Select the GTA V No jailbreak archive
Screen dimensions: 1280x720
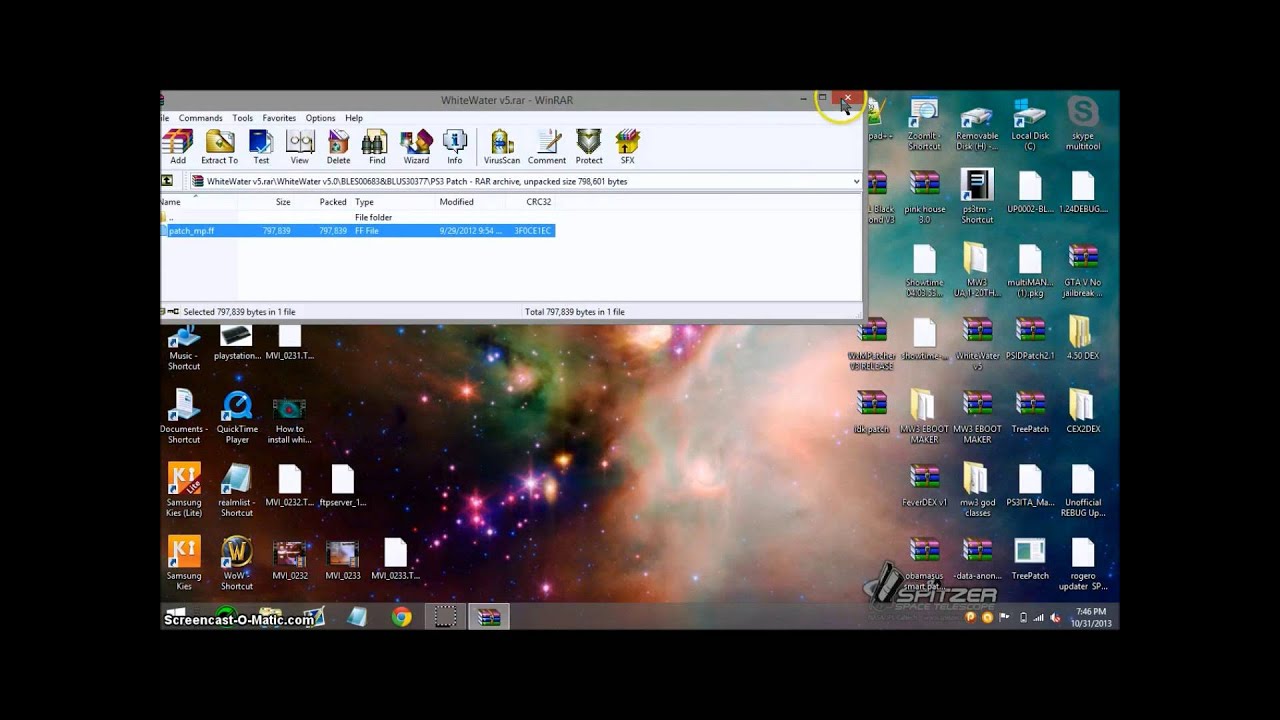click(1083, 270)
